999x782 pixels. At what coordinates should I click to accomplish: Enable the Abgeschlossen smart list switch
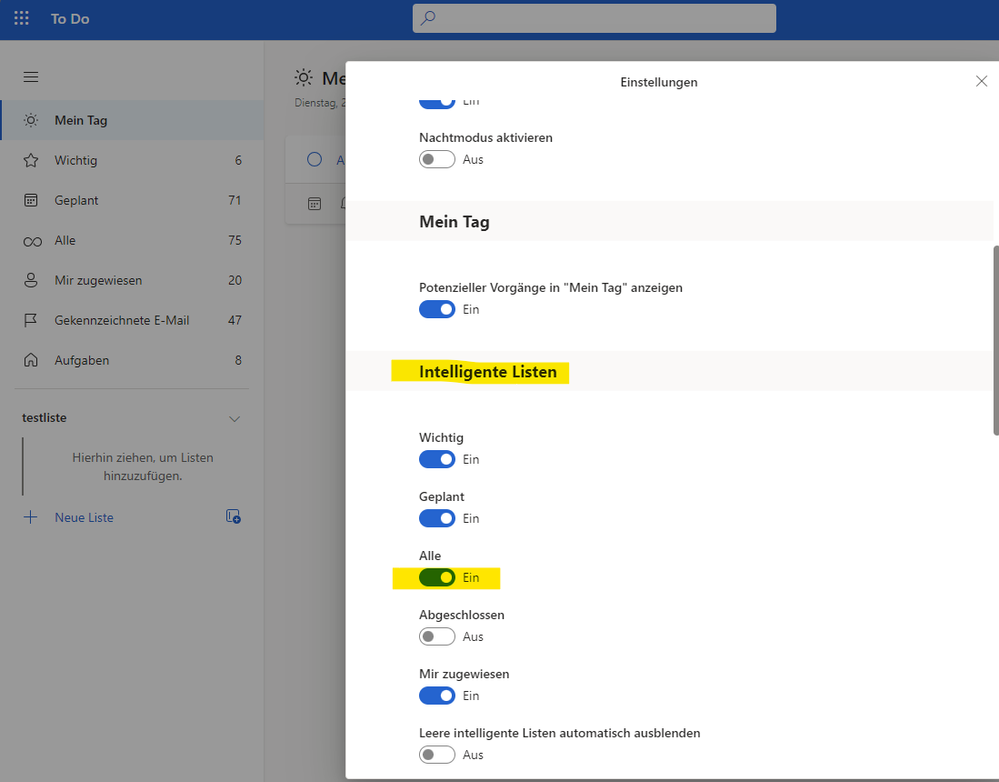click(x=437, y=637)
